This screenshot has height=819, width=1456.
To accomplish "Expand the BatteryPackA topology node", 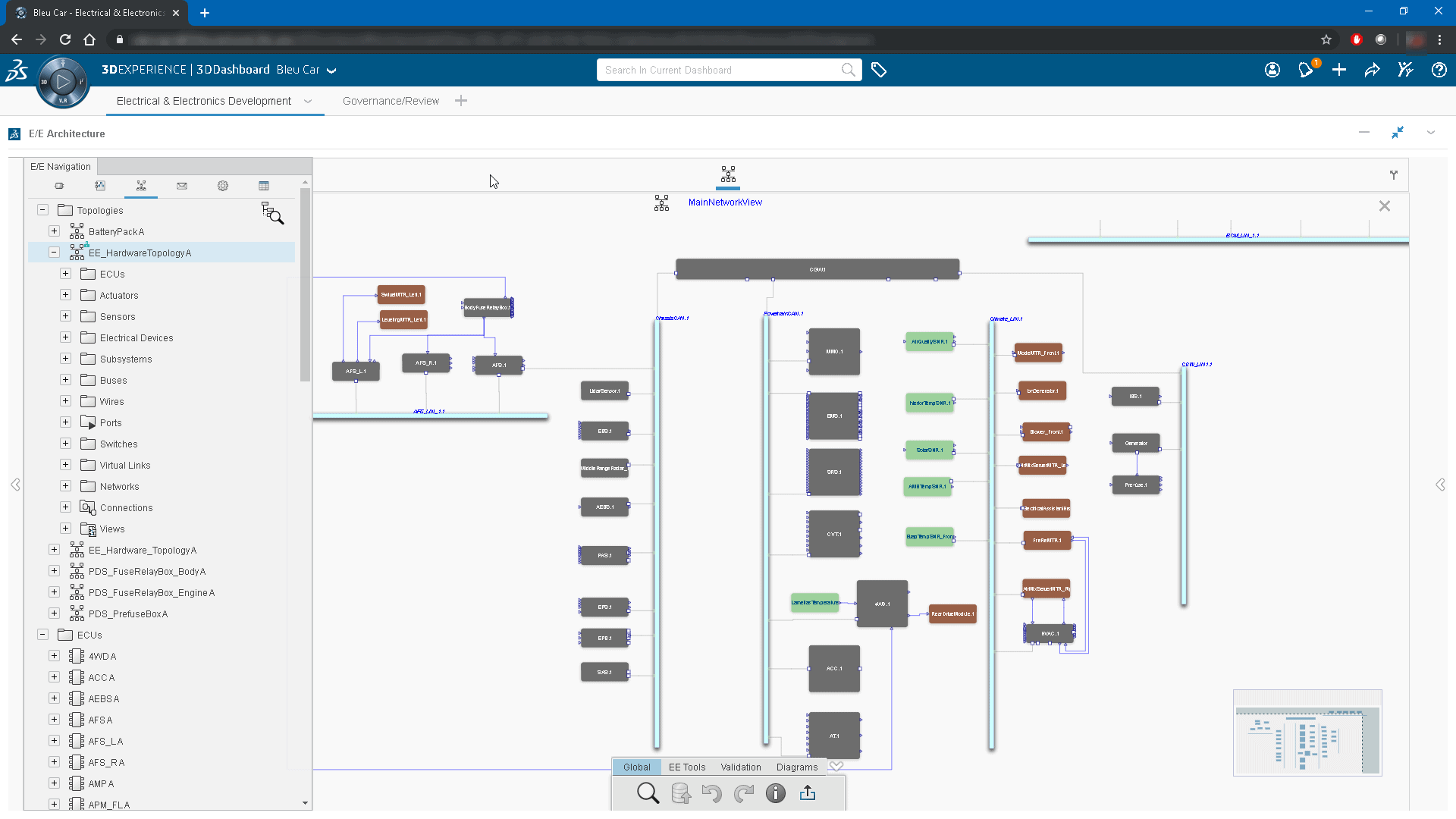I will [x=54, y=231].
